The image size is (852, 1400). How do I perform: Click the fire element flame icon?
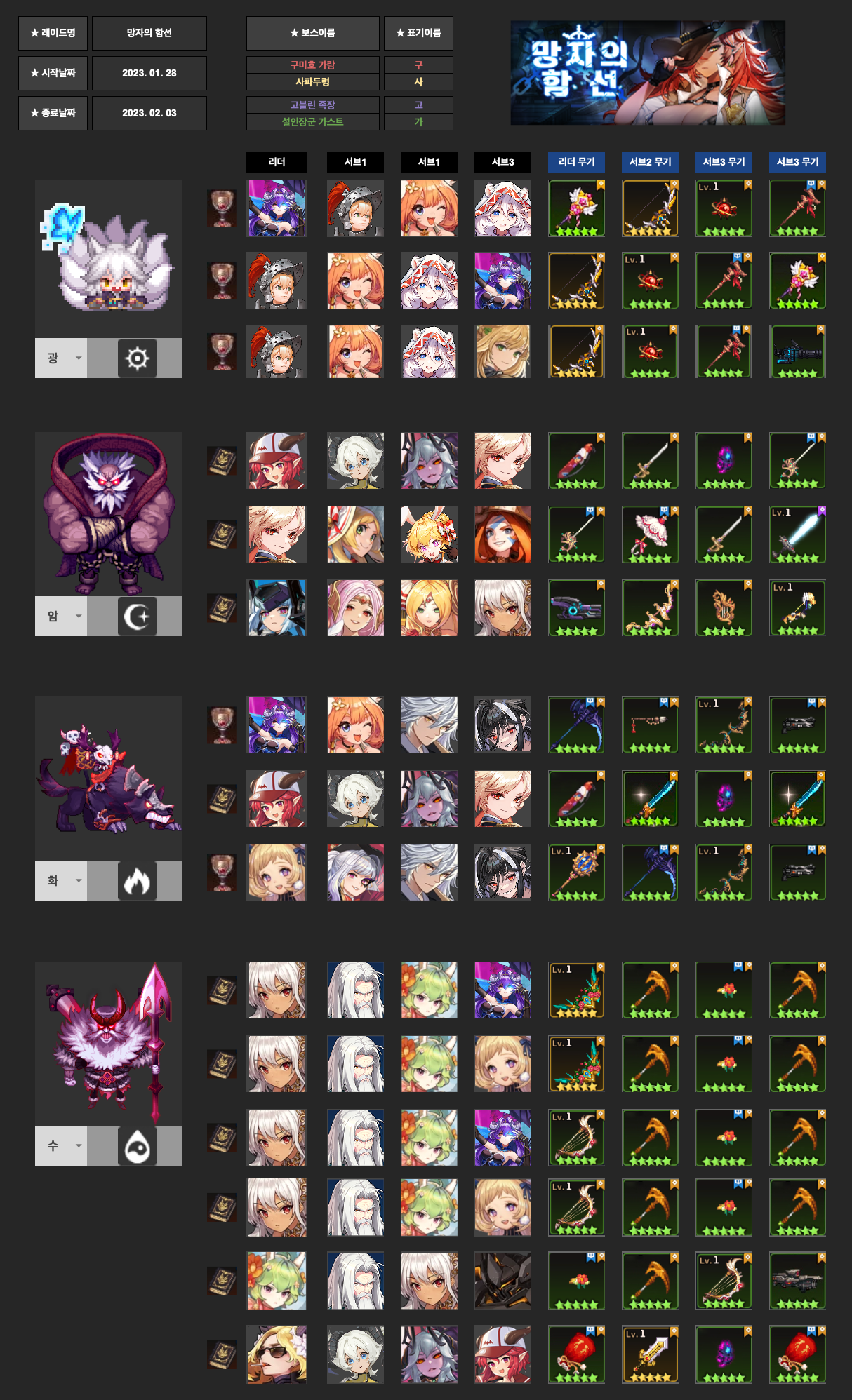pyautogui.click(x=137, y=881)
